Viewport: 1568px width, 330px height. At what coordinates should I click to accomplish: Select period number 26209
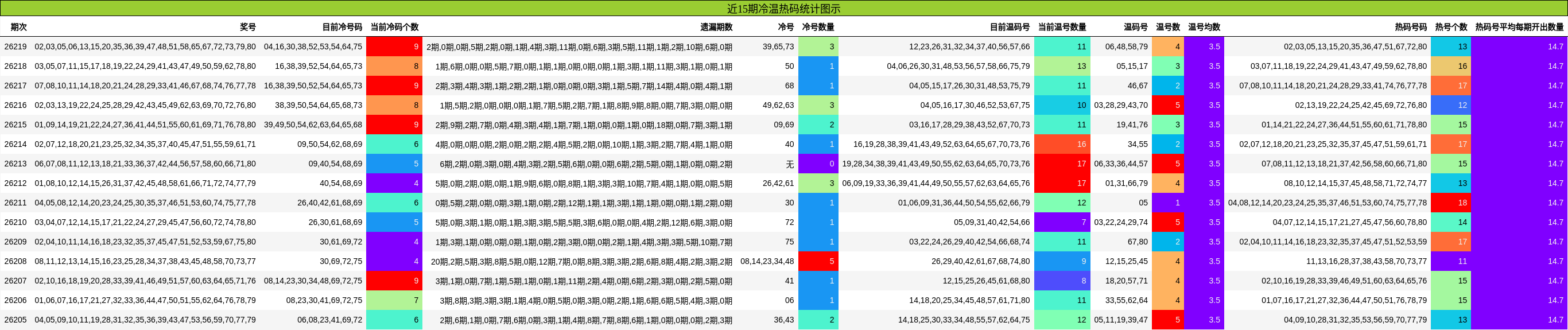[15, 242]
